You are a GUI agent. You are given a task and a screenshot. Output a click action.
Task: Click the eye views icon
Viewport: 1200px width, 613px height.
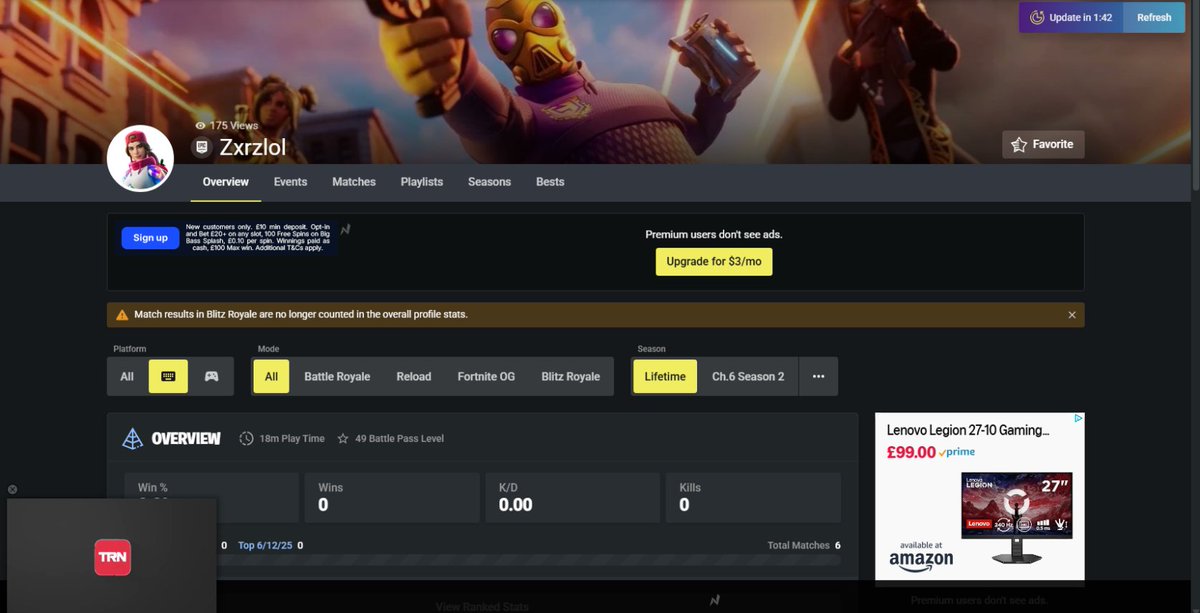pos(200,126)
